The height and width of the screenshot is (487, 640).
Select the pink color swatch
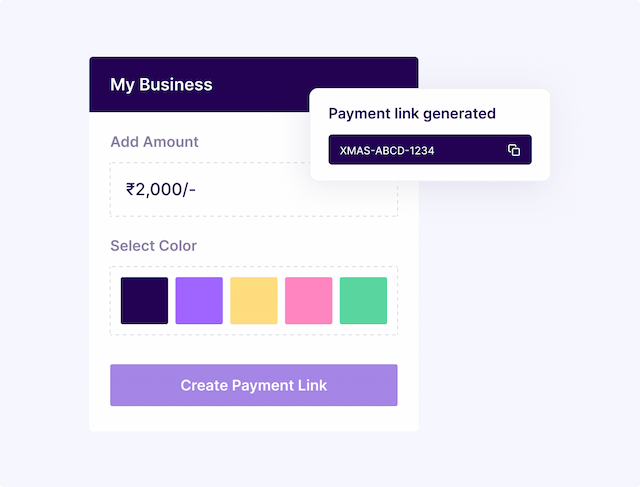tap(308, 301)
